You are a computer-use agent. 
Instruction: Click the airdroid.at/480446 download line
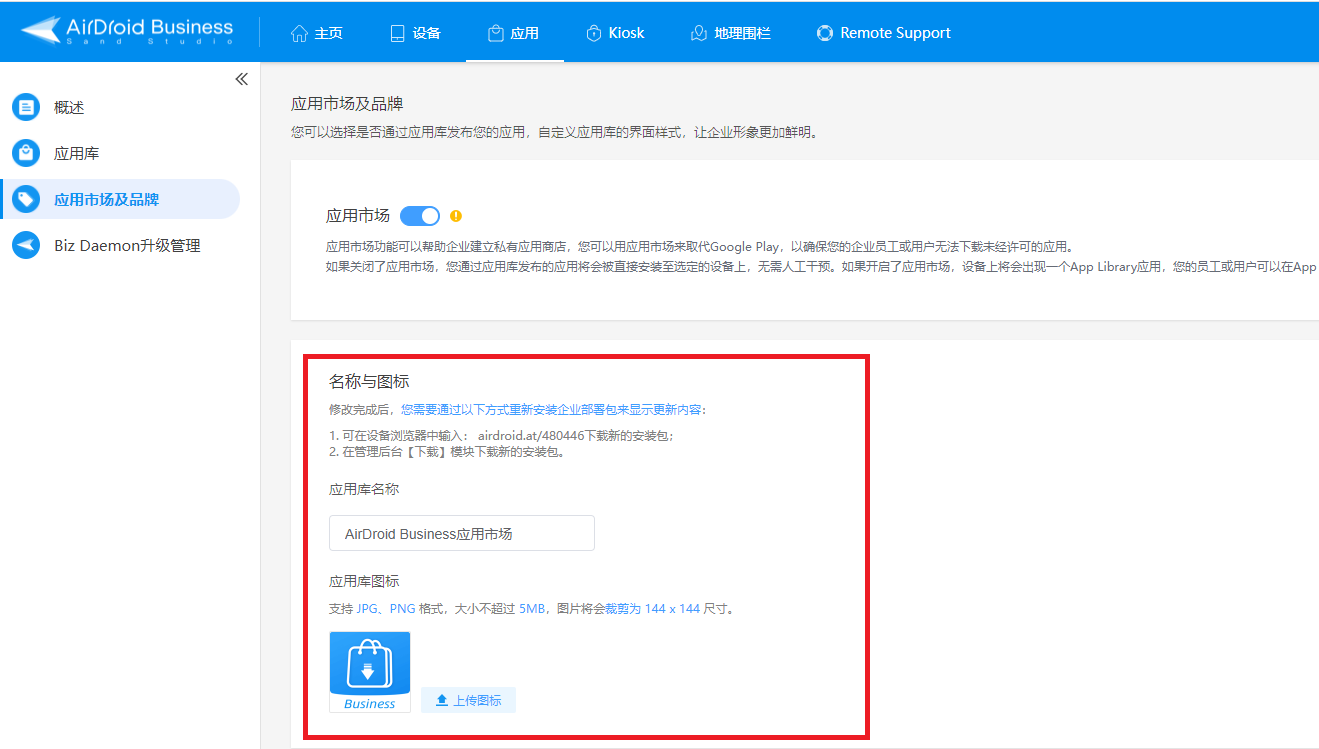[x=502, y=436]
